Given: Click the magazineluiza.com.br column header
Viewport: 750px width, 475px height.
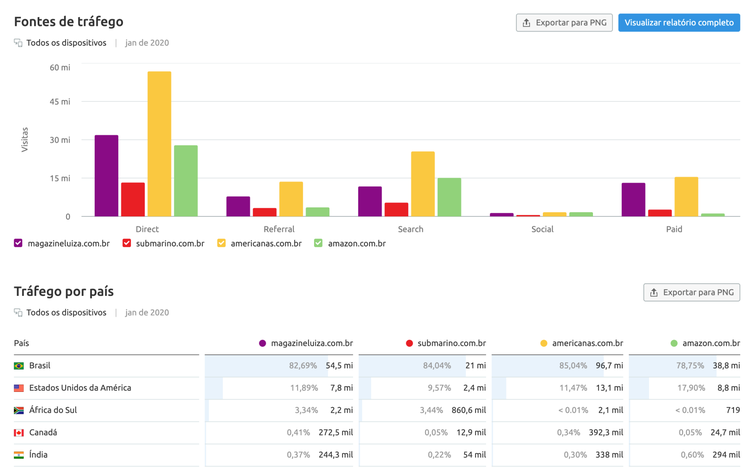Looking at the screenshot, I should point(312,343).
